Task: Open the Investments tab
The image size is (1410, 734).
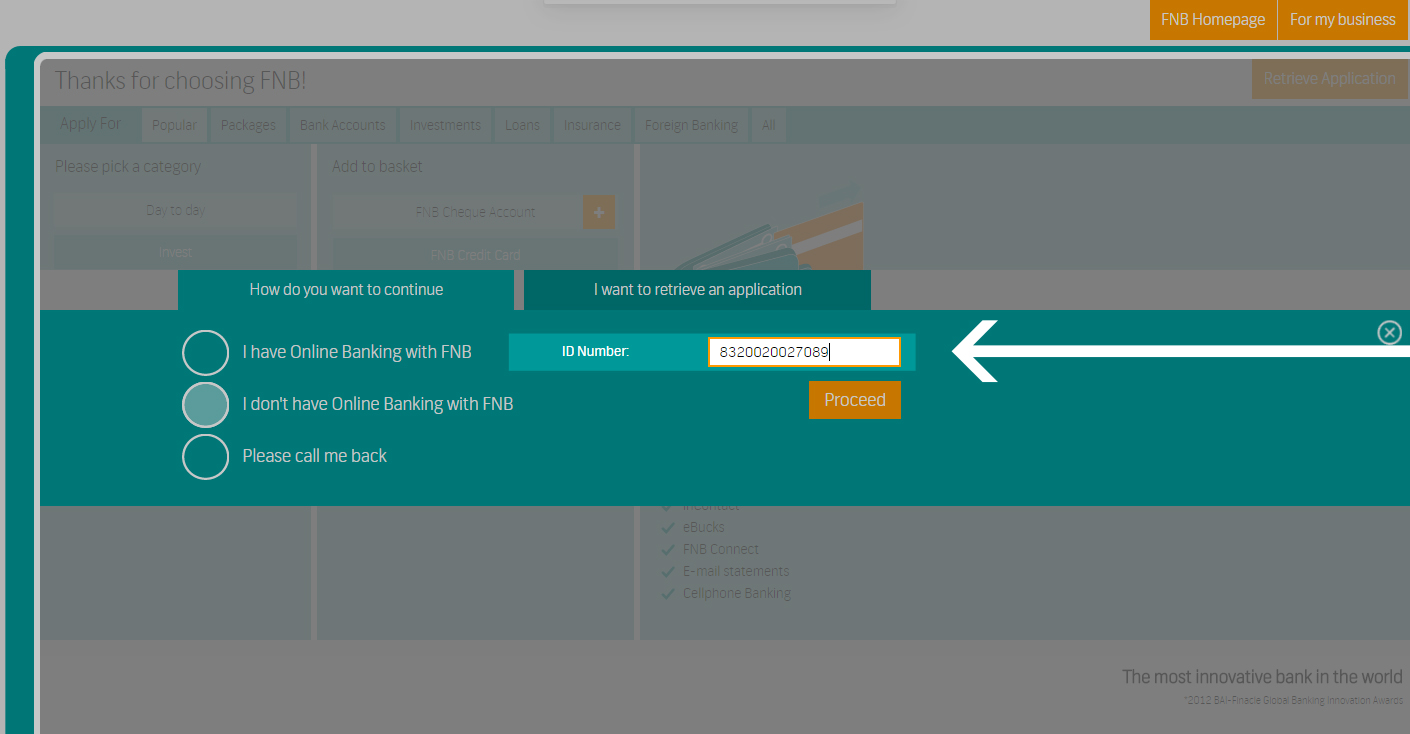Action: (x=445, y=125)
